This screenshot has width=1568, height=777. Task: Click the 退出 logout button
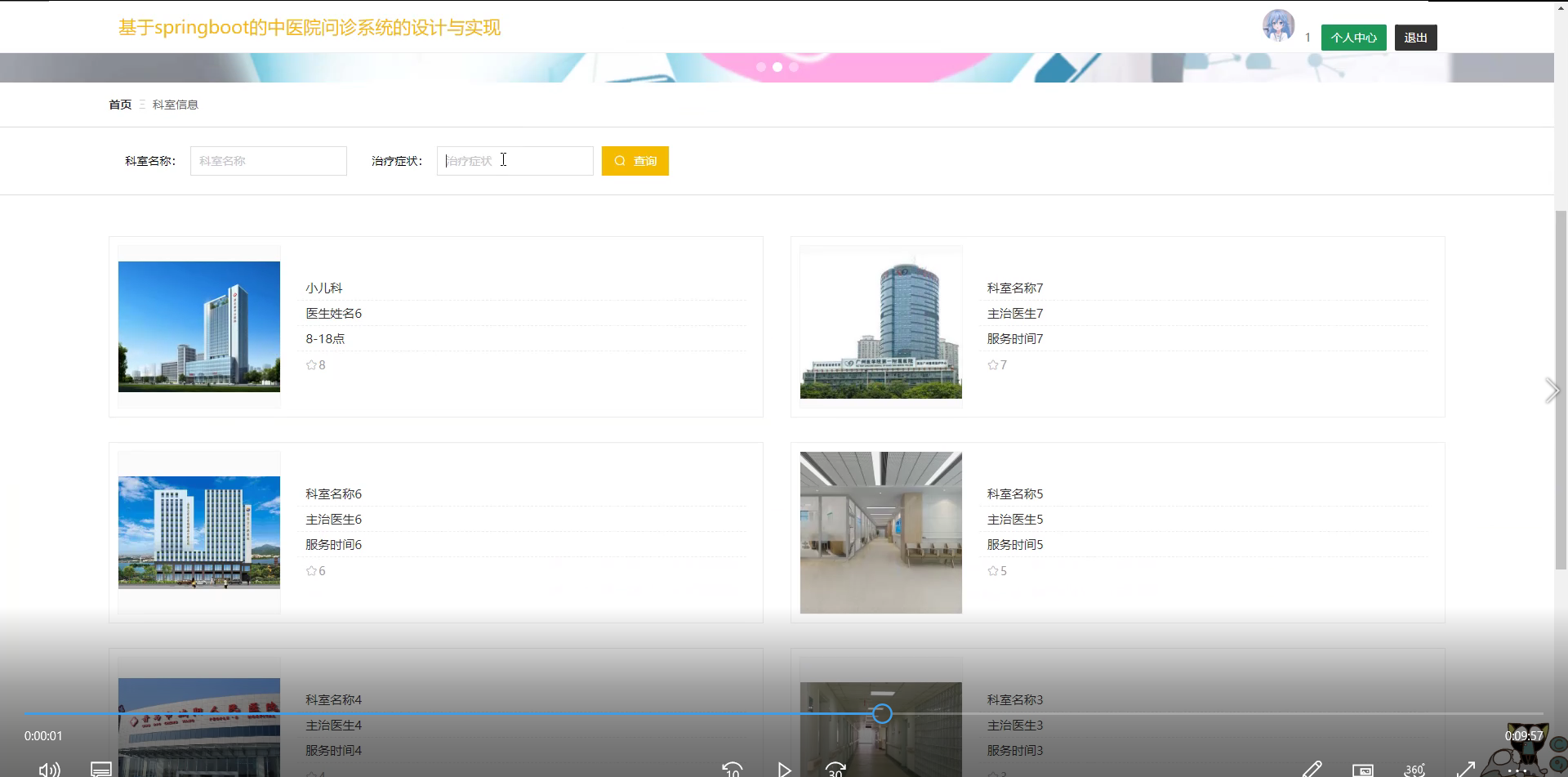(x=1415, y=38)
